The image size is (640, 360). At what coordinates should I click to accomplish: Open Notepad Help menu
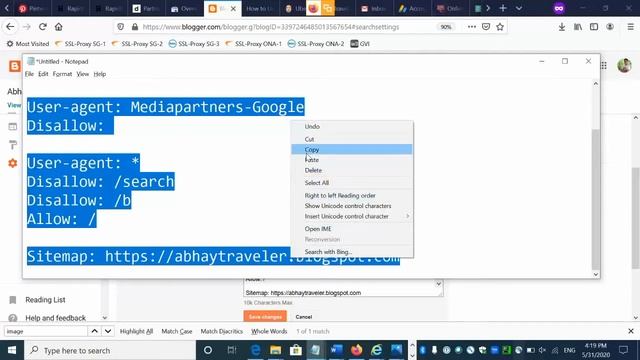[x=100, y=74]
